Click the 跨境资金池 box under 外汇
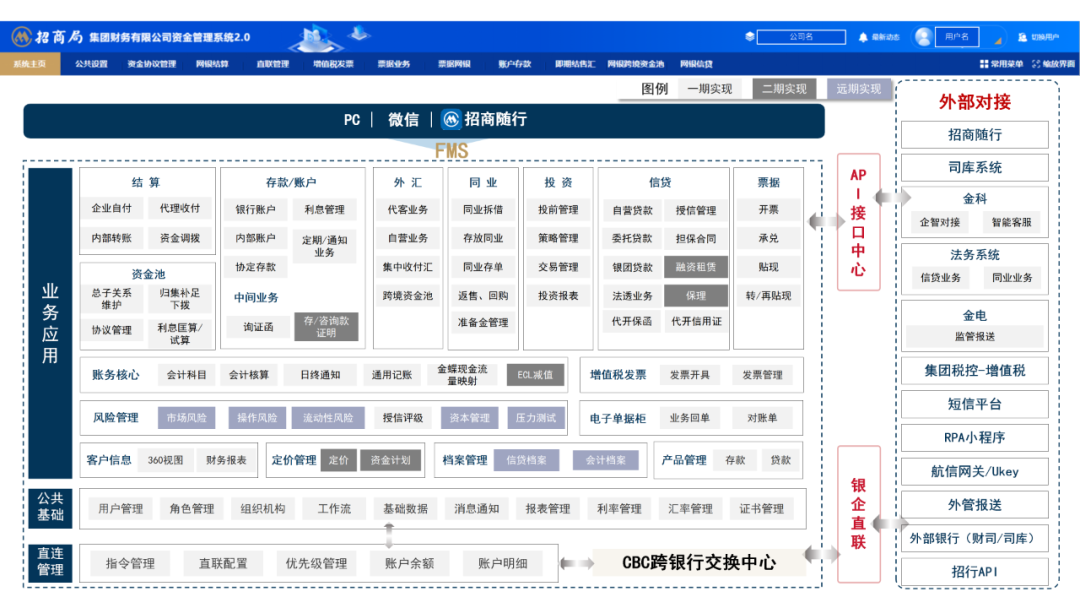 coord(408,295)
